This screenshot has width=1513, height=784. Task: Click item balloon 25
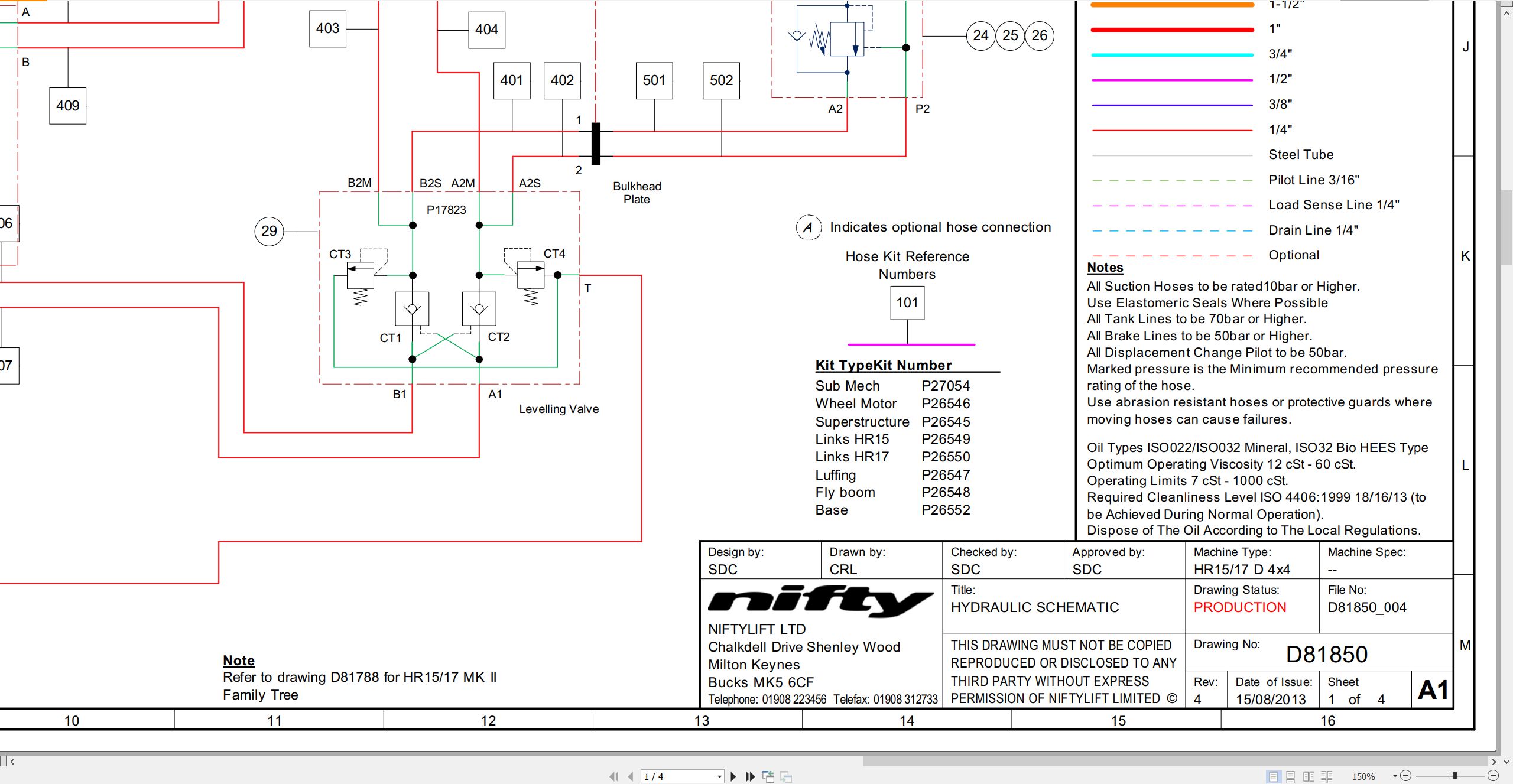pos(1011,35)
